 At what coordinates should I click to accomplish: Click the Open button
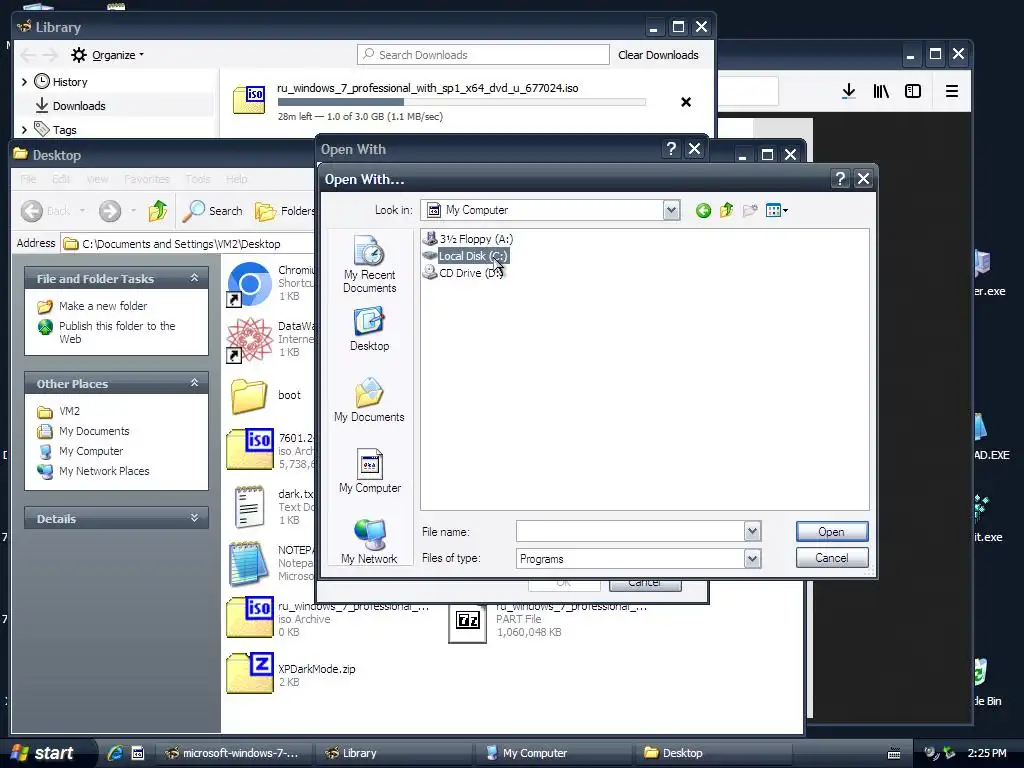click(x=832, y=532)
